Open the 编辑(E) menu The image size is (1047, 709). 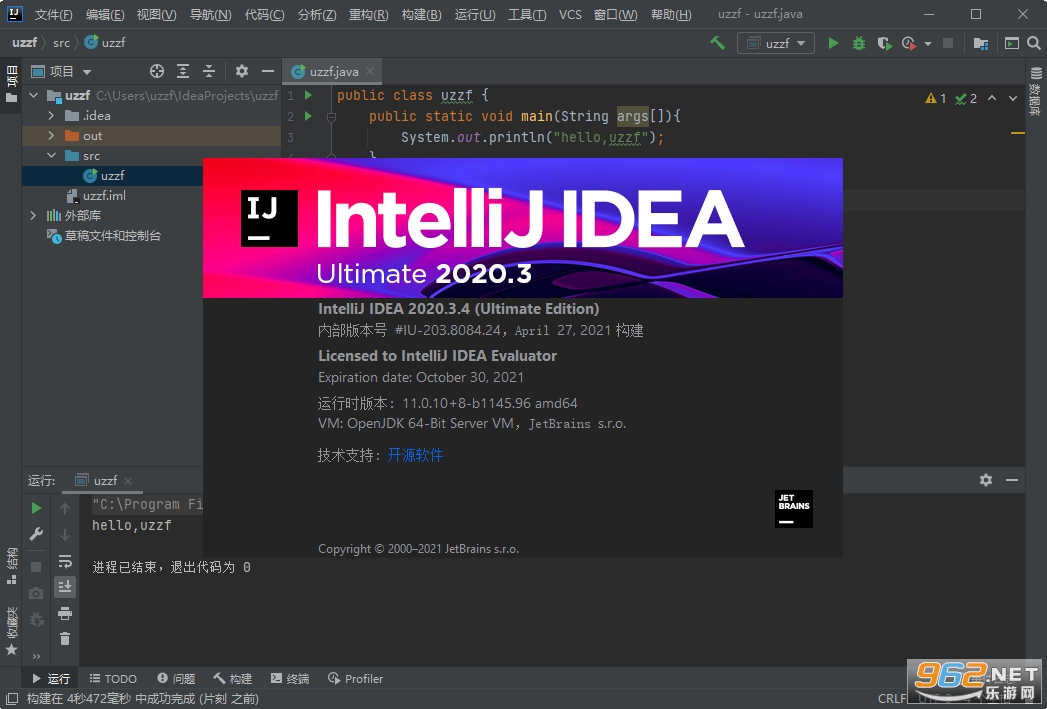click(105, 15)
